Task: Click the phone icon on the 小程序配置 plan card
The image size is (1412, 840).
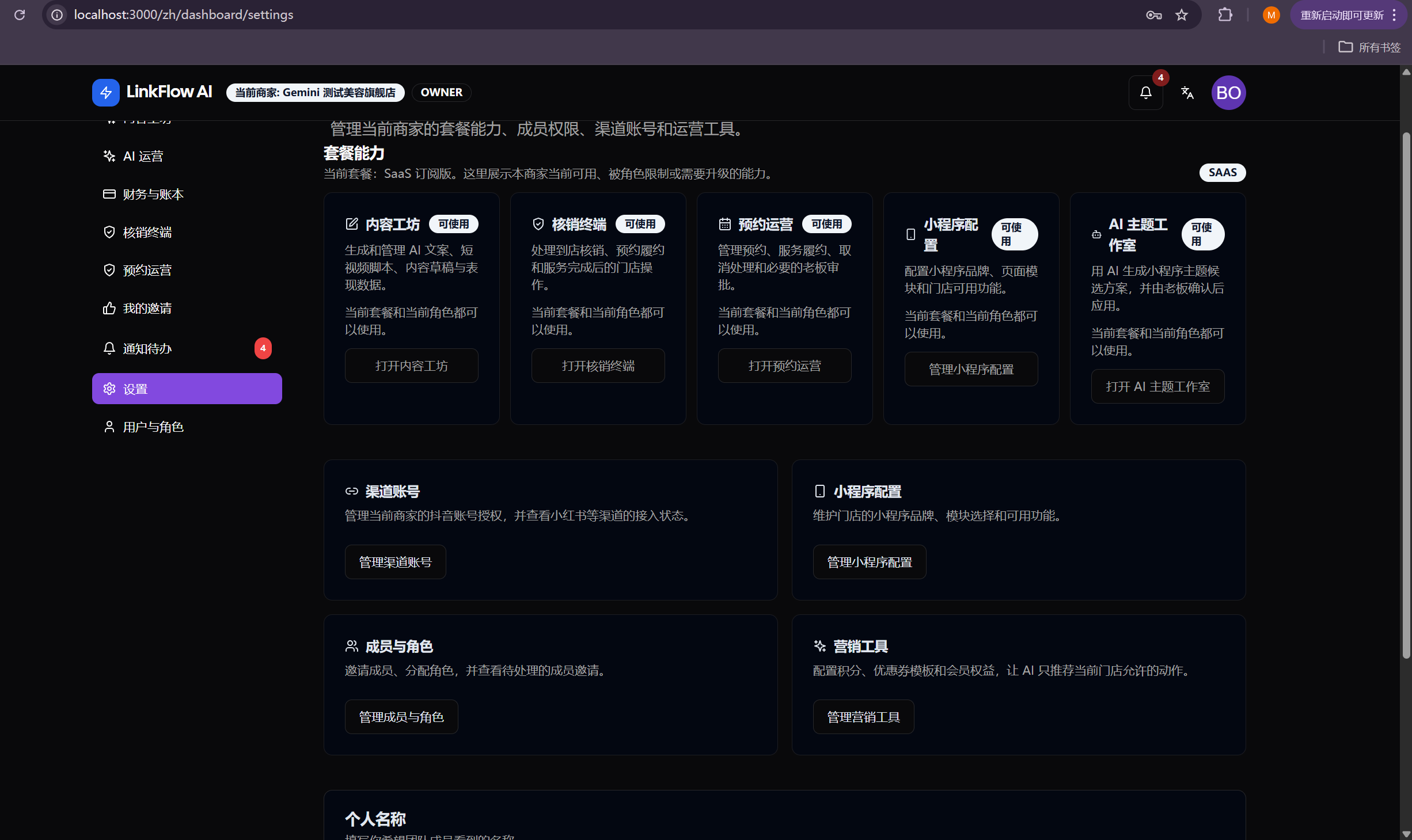Action: [910, 234]
